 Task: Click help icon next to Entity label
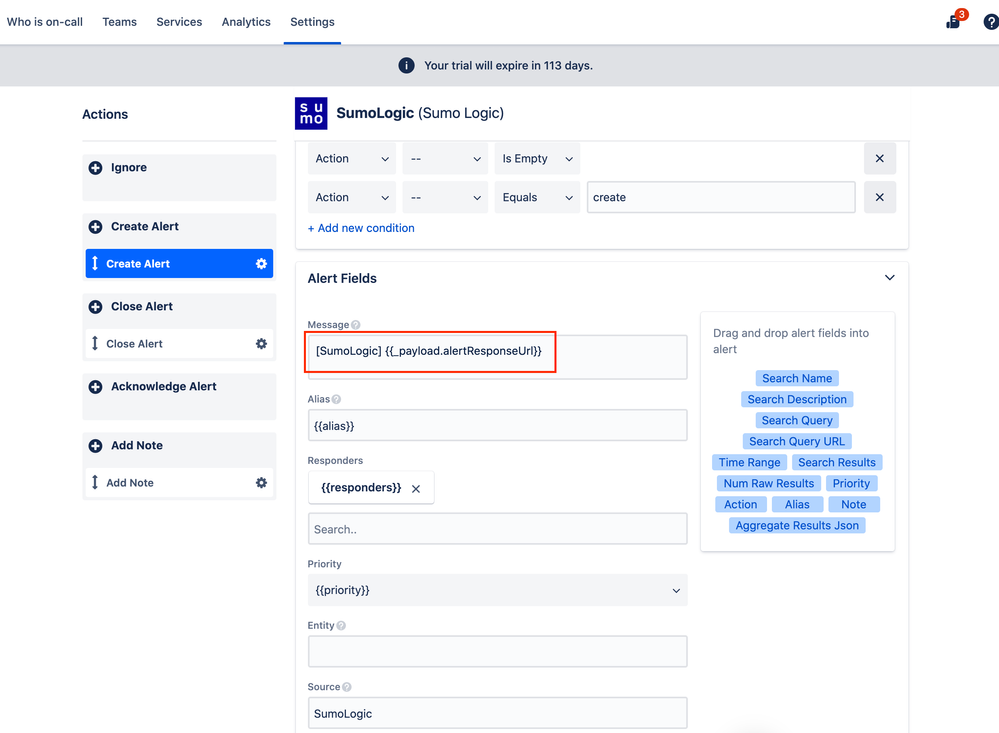[341, 626]
